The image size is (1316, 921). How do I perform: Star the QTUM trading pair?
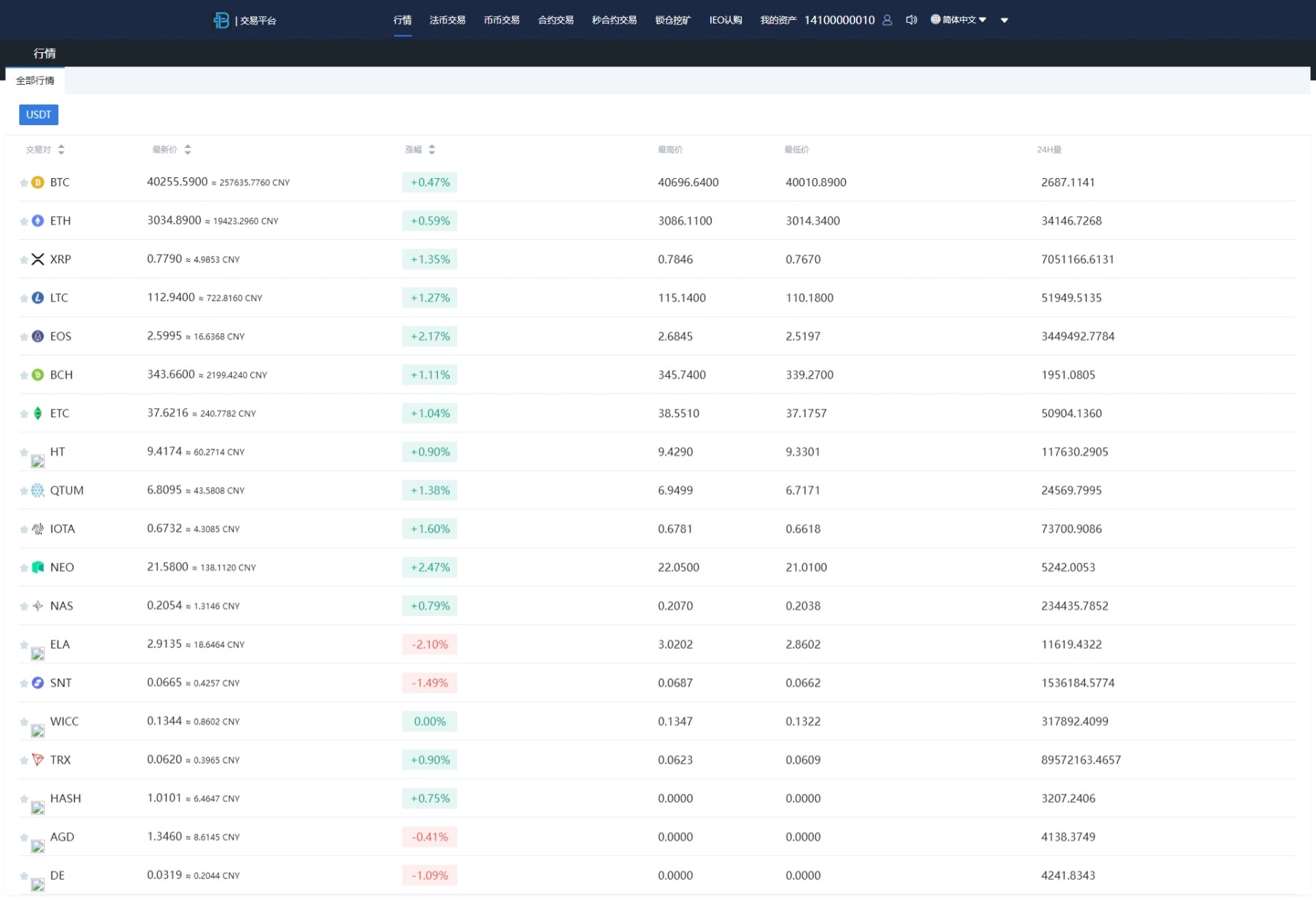24,491
